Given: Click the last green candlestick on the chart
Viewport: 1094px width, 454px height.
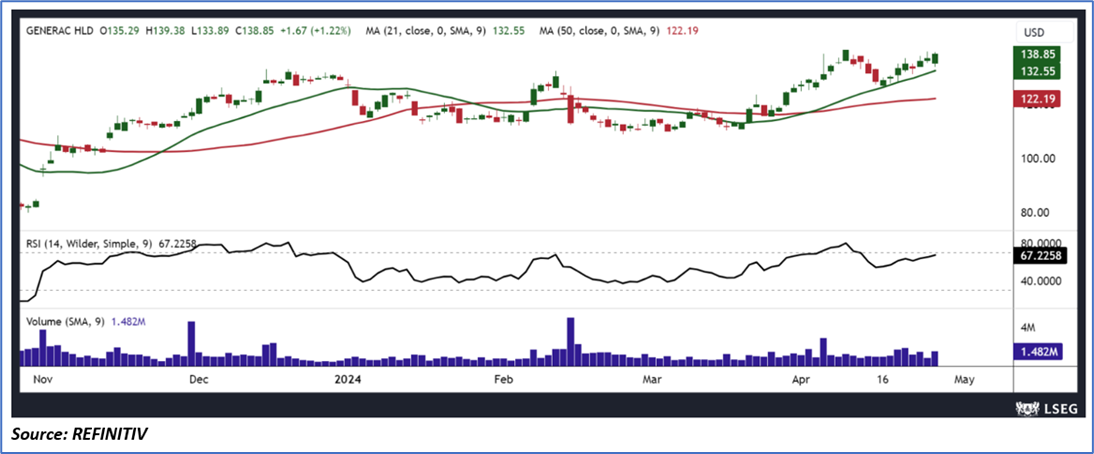Looking at the screenshot, I should click(x=935, y=60).
